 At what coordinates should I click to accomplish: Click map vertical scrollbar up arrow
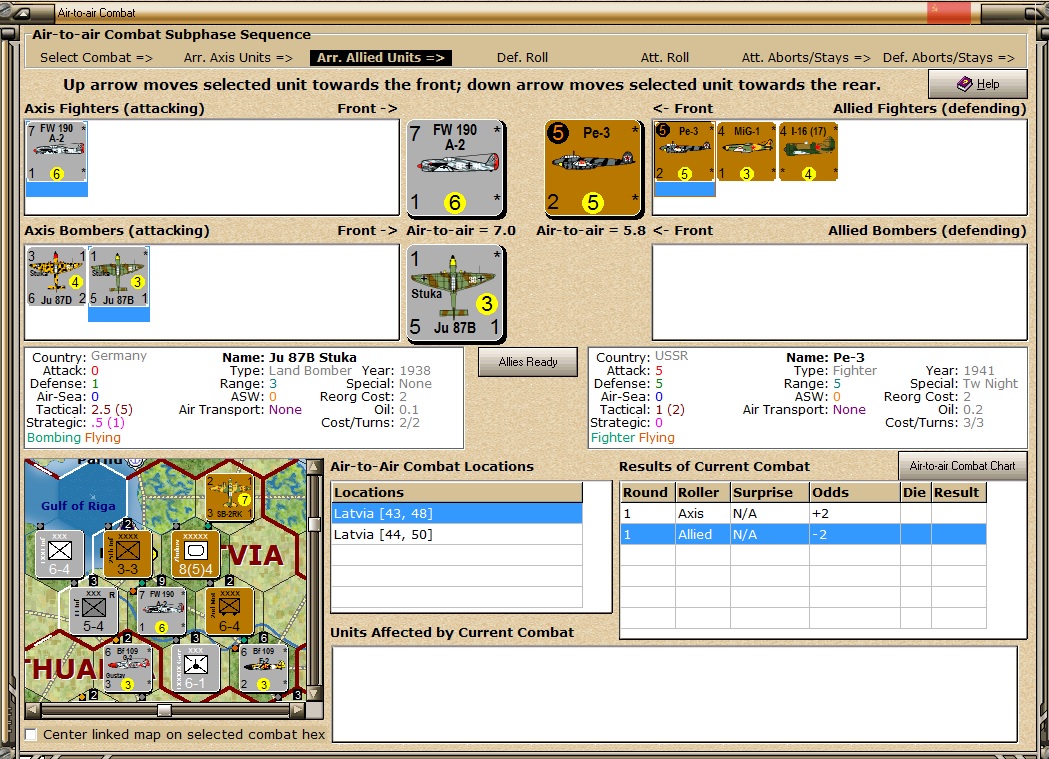pyautogui.click(x=314, y=467)
